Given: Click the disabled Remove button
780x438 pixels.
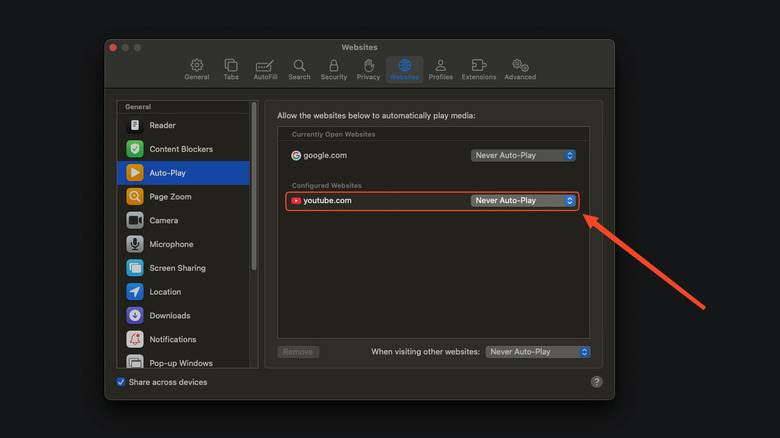Looking at the screenshot, I should tap(298, 352).
